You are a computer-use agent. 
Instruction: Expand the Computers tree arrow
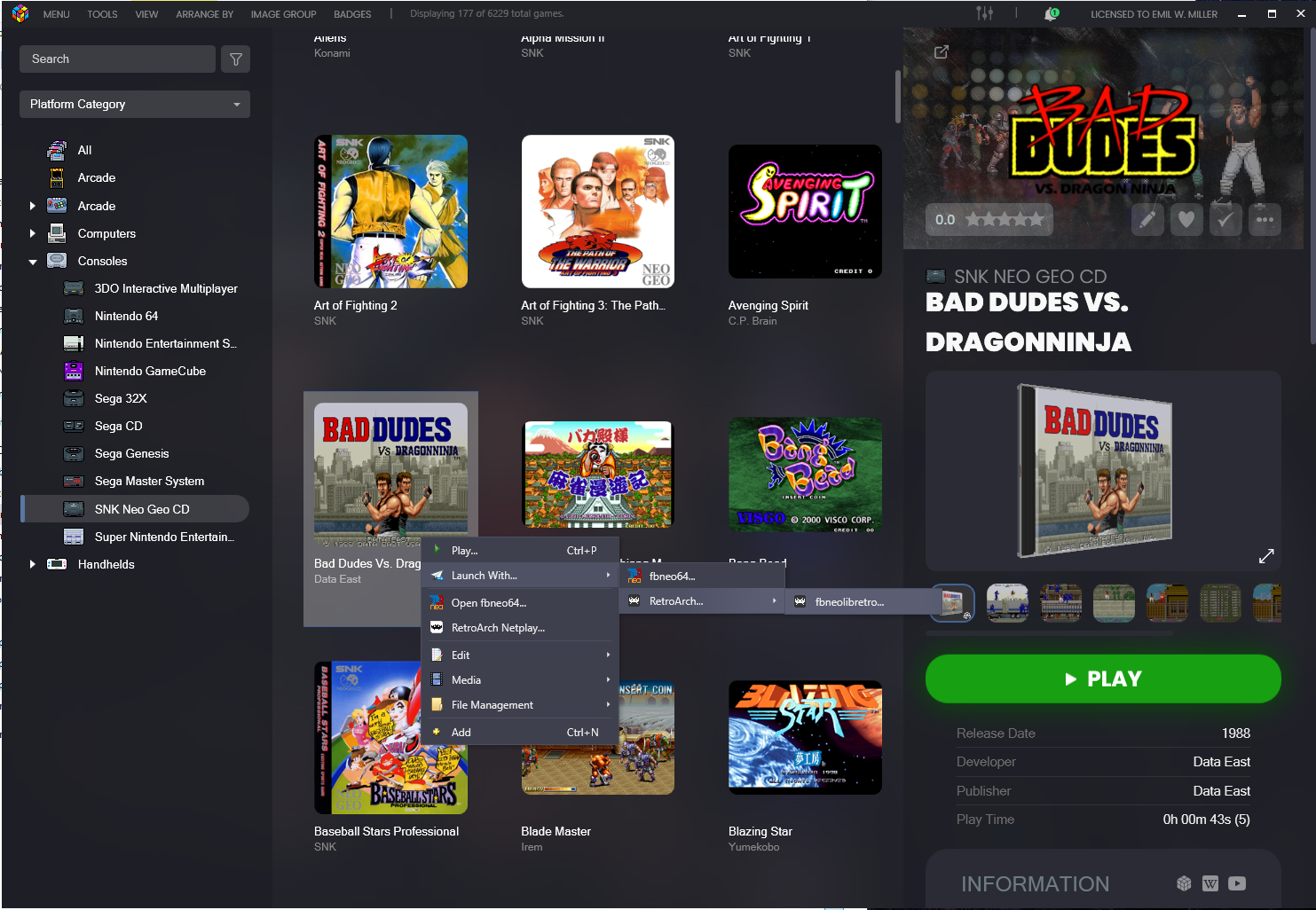pos(33,233)
